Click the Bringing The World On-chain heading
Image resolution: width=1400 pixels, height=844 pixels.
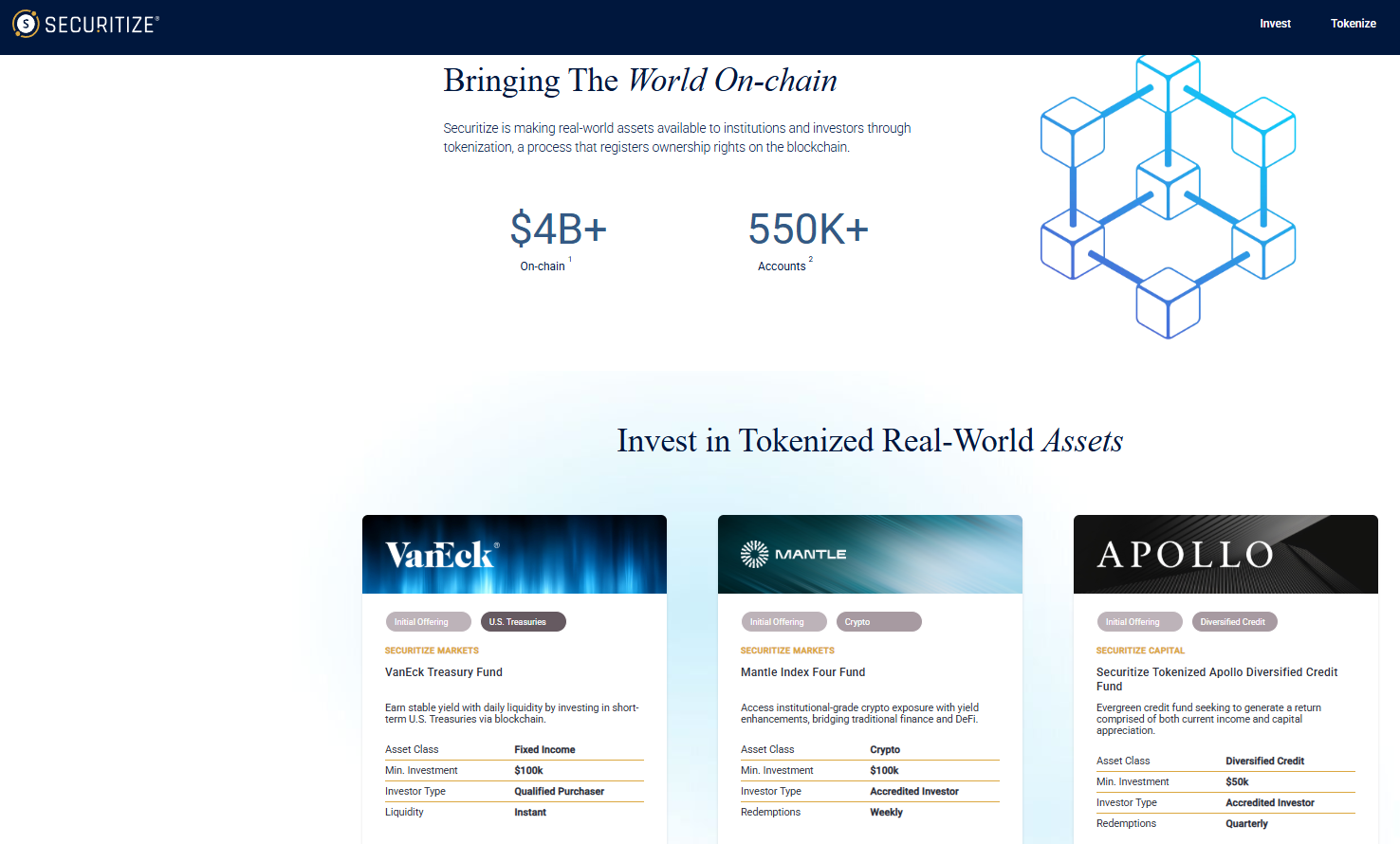point(640,81)
